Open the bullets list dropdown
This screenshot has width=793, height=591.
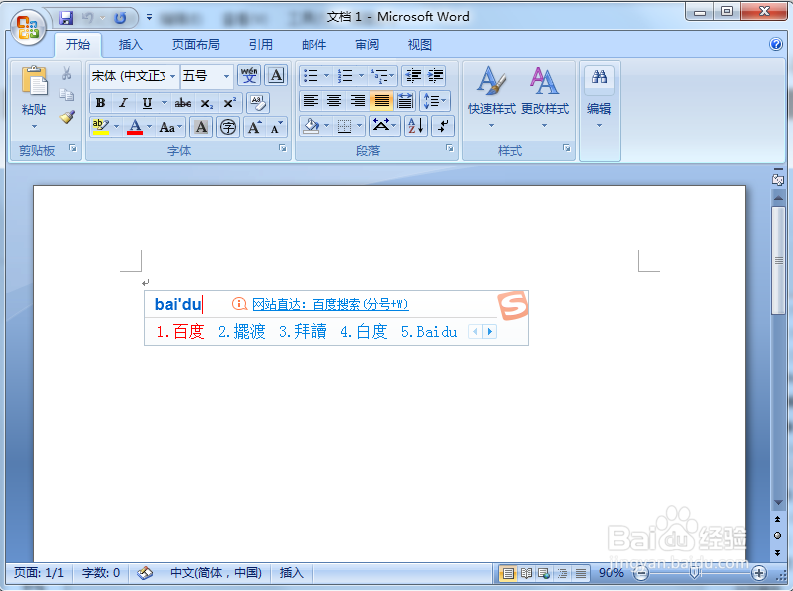click(x=326, y=76)
